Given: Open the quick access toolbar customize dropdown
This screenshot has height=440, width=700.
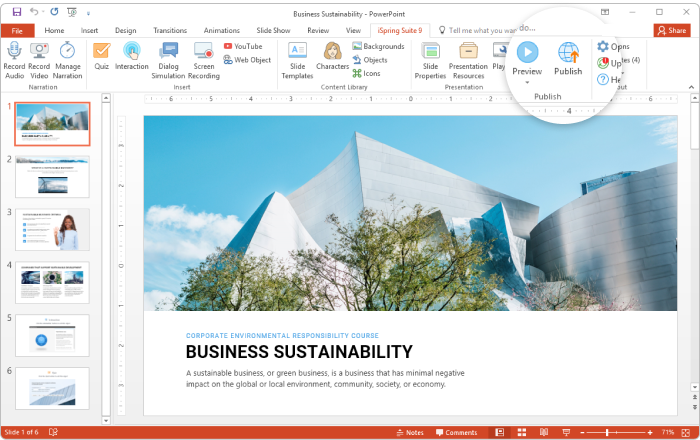Looking at the screenshot, I should pyautogui.click(x=88, y=13).
